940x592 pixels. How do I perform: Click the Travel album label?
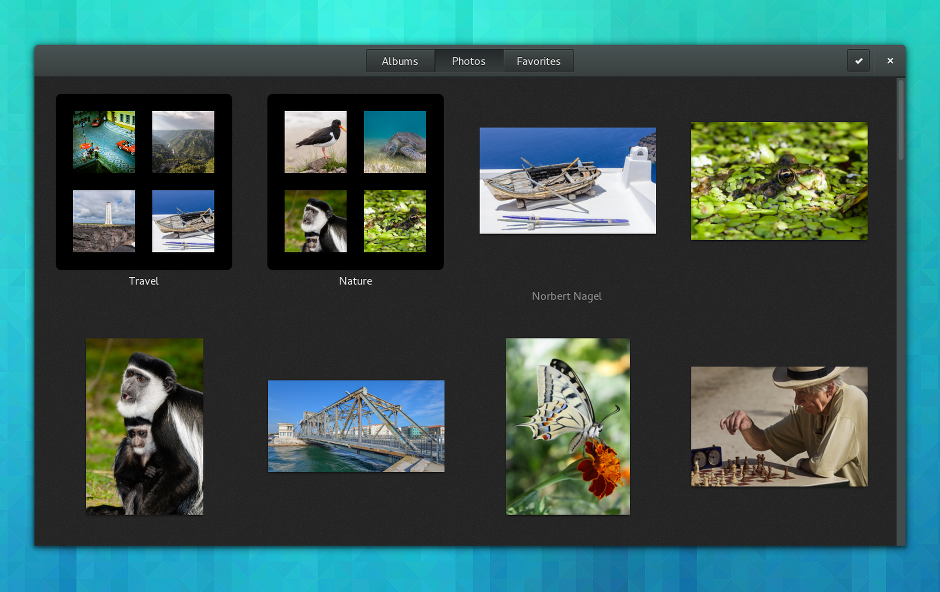pos(144,281)
